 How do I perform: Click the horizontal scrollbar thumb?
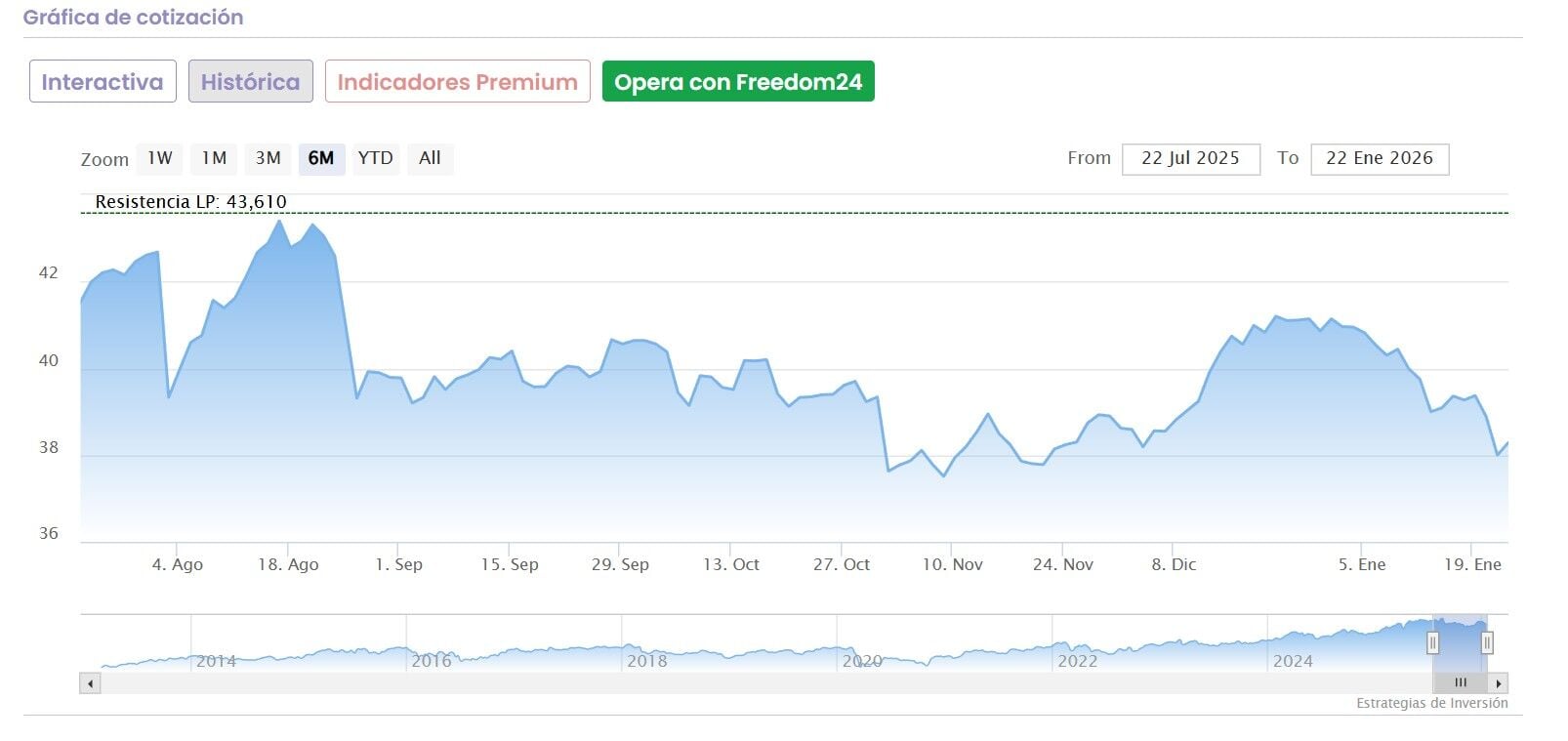coord(1460,683)
